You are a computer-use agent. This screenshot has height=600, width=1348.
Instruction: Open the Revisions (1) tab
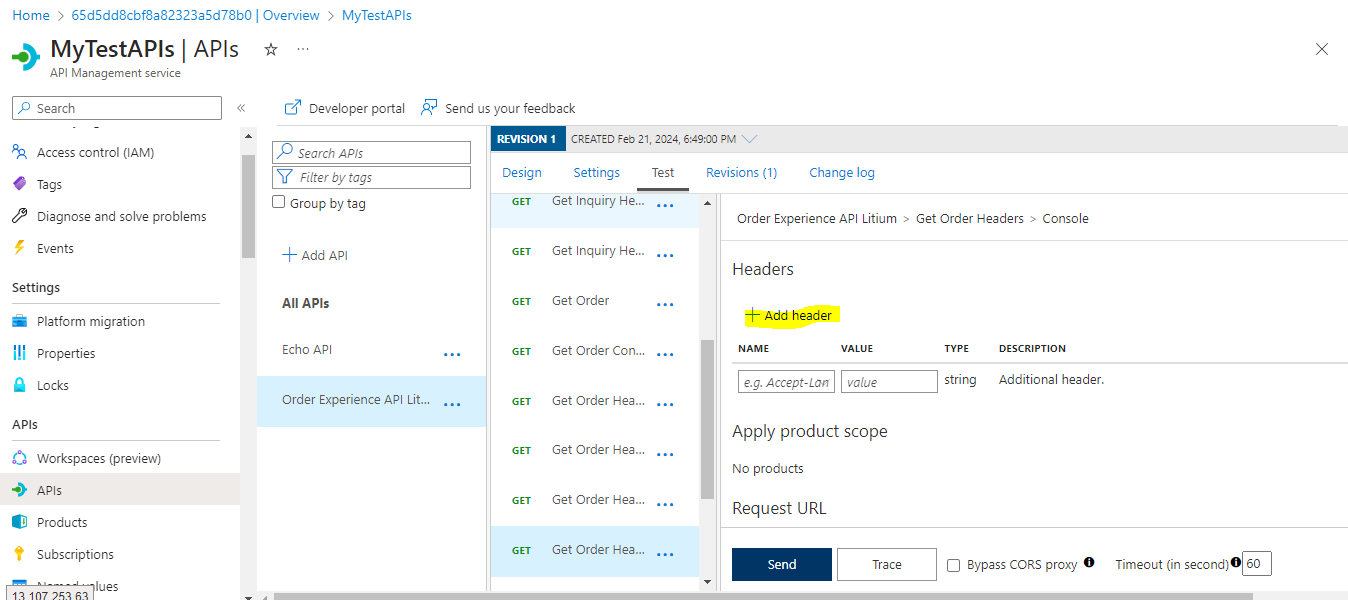[x=741, y=172]
